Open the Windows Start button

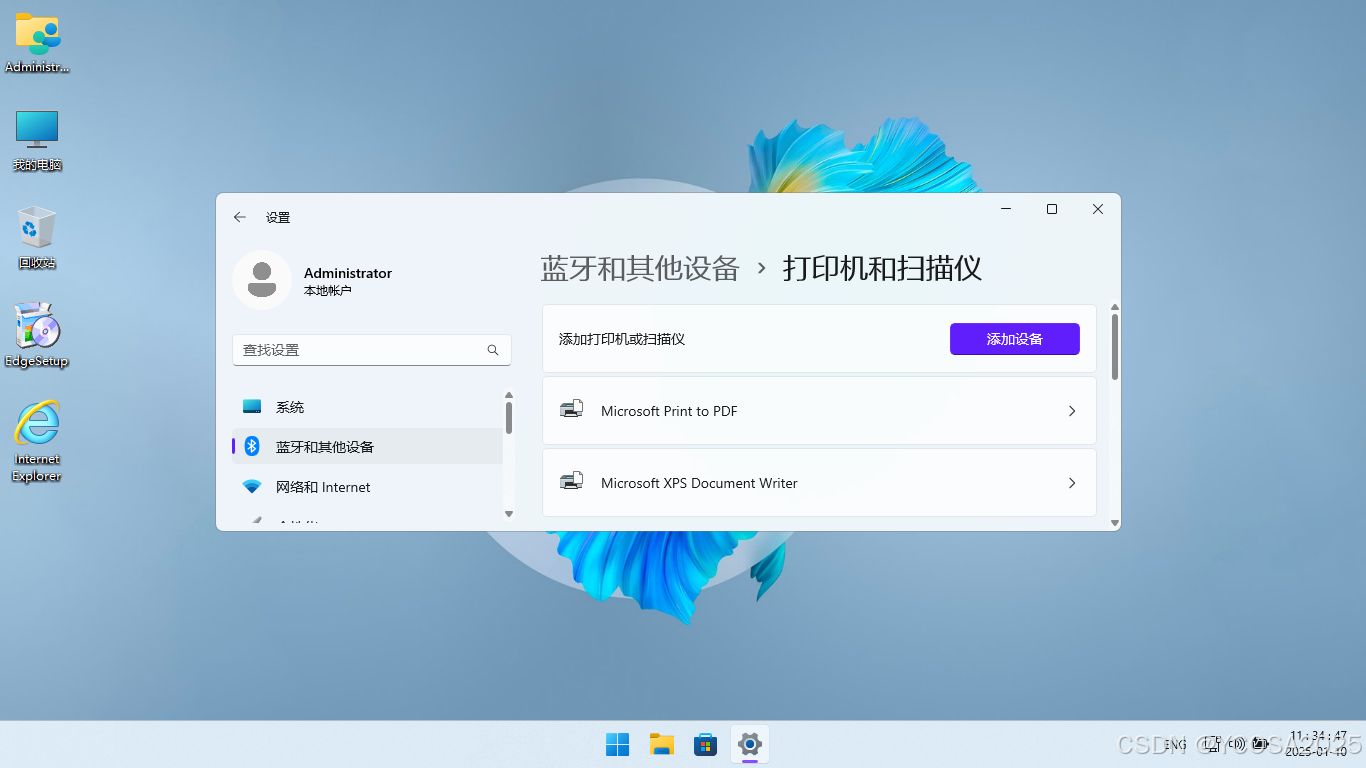coord(617,744)
